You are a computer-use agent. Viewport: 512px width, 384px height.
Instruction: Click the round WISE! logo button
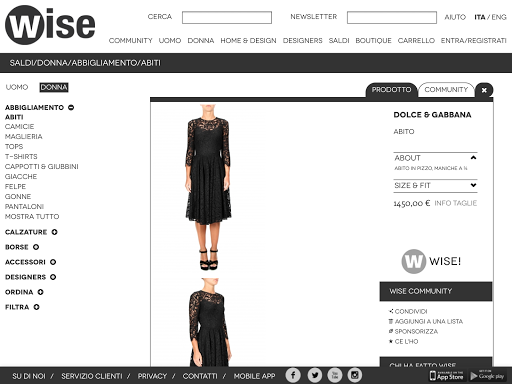(x=414, y=261)
